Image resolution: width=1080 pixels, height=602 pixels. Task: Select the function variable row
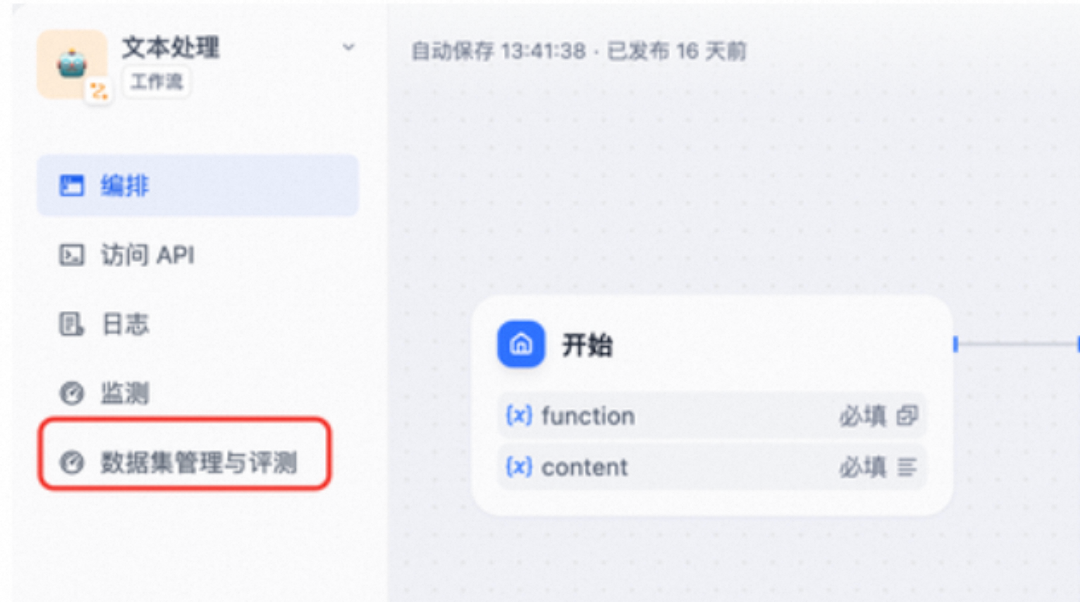pos(712,415)
